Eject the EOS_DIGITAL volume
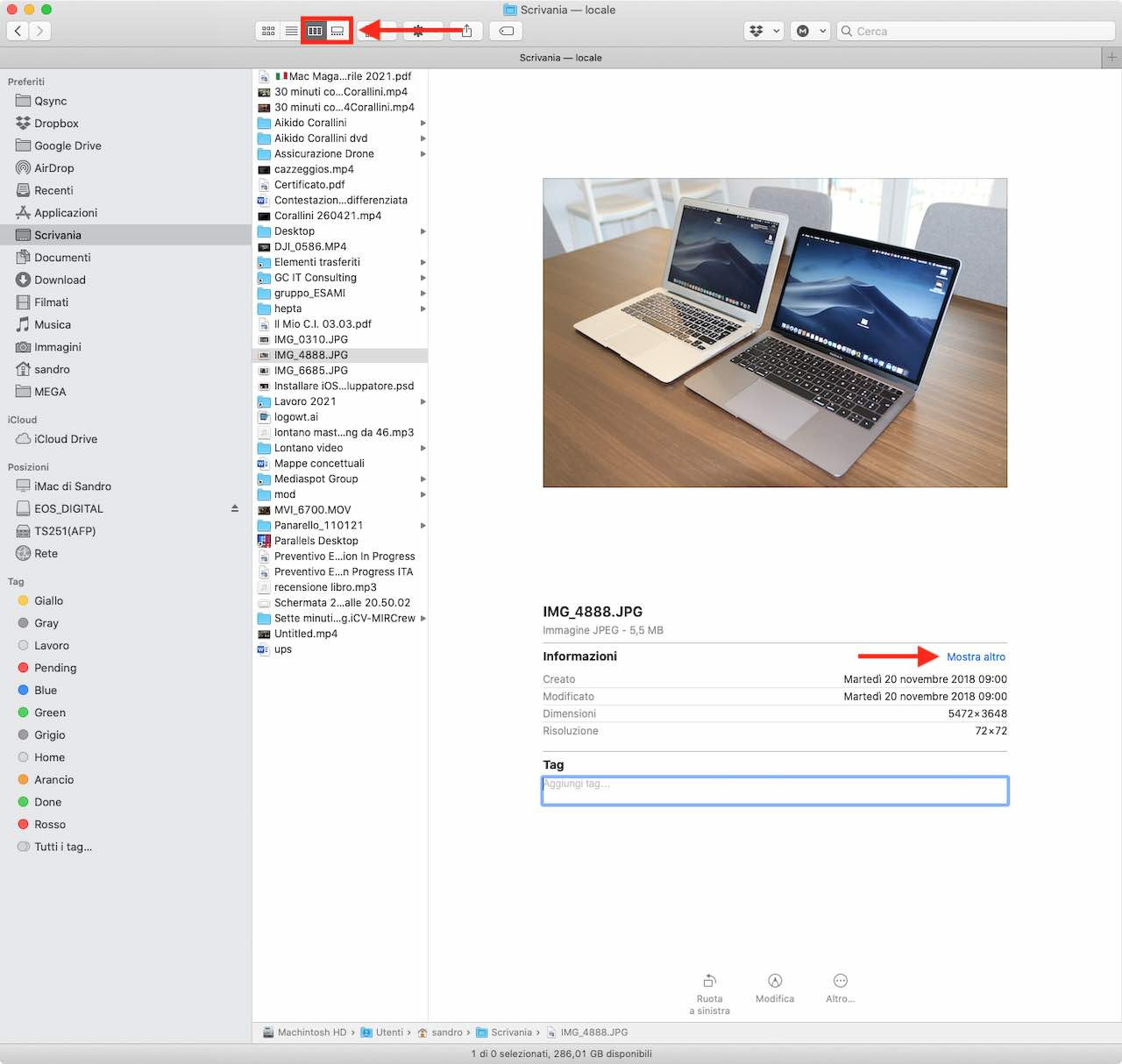 point(234,508)
